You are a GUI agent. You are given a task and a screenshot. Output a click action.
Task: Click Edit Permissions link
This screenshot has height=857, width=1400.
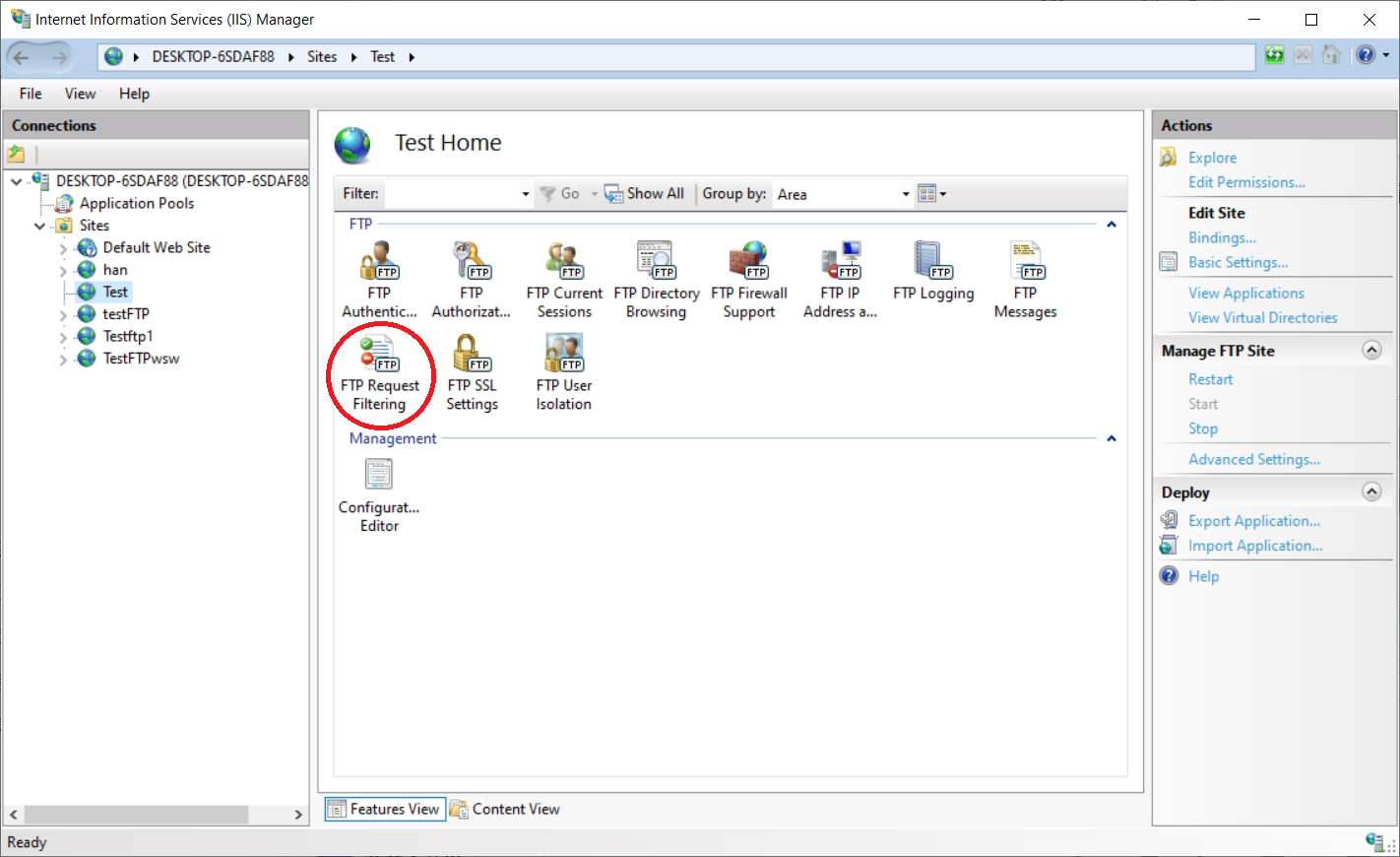(1246, 182)
